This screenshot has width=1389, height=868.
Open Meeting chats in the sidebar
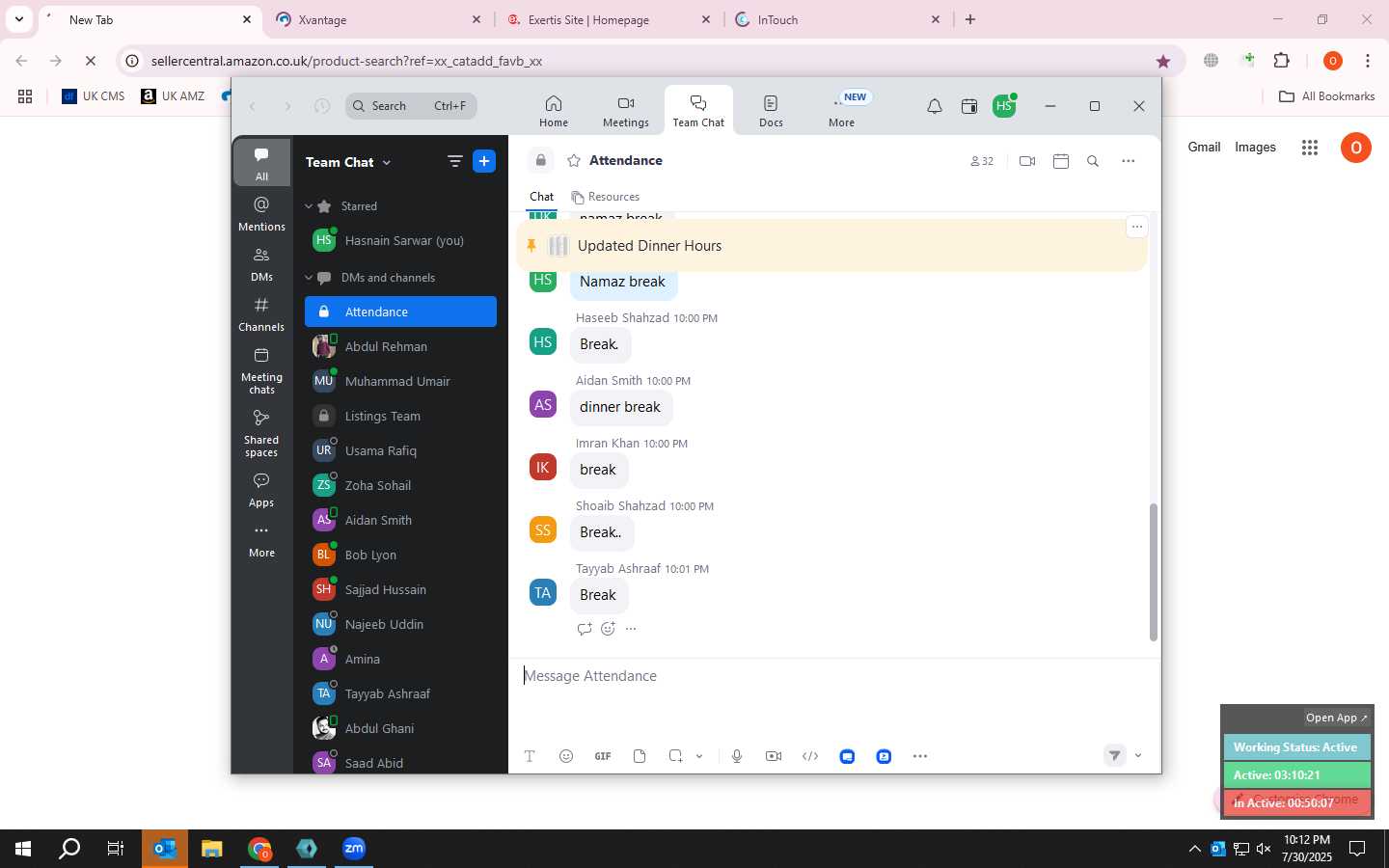point(261,370)
